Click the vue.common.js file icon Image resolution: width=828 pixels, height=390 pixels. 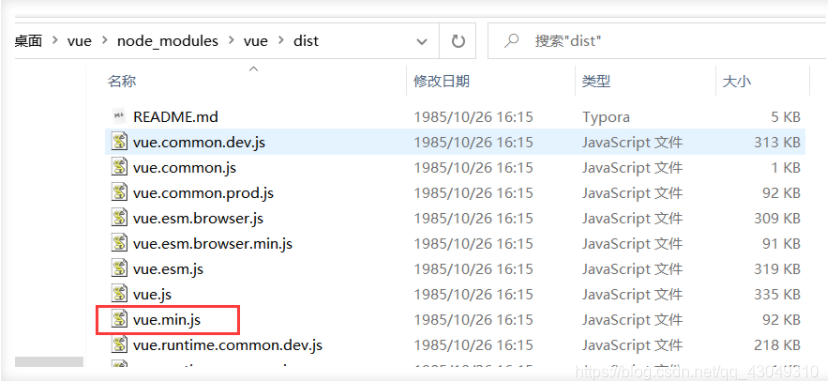point(119,167)
